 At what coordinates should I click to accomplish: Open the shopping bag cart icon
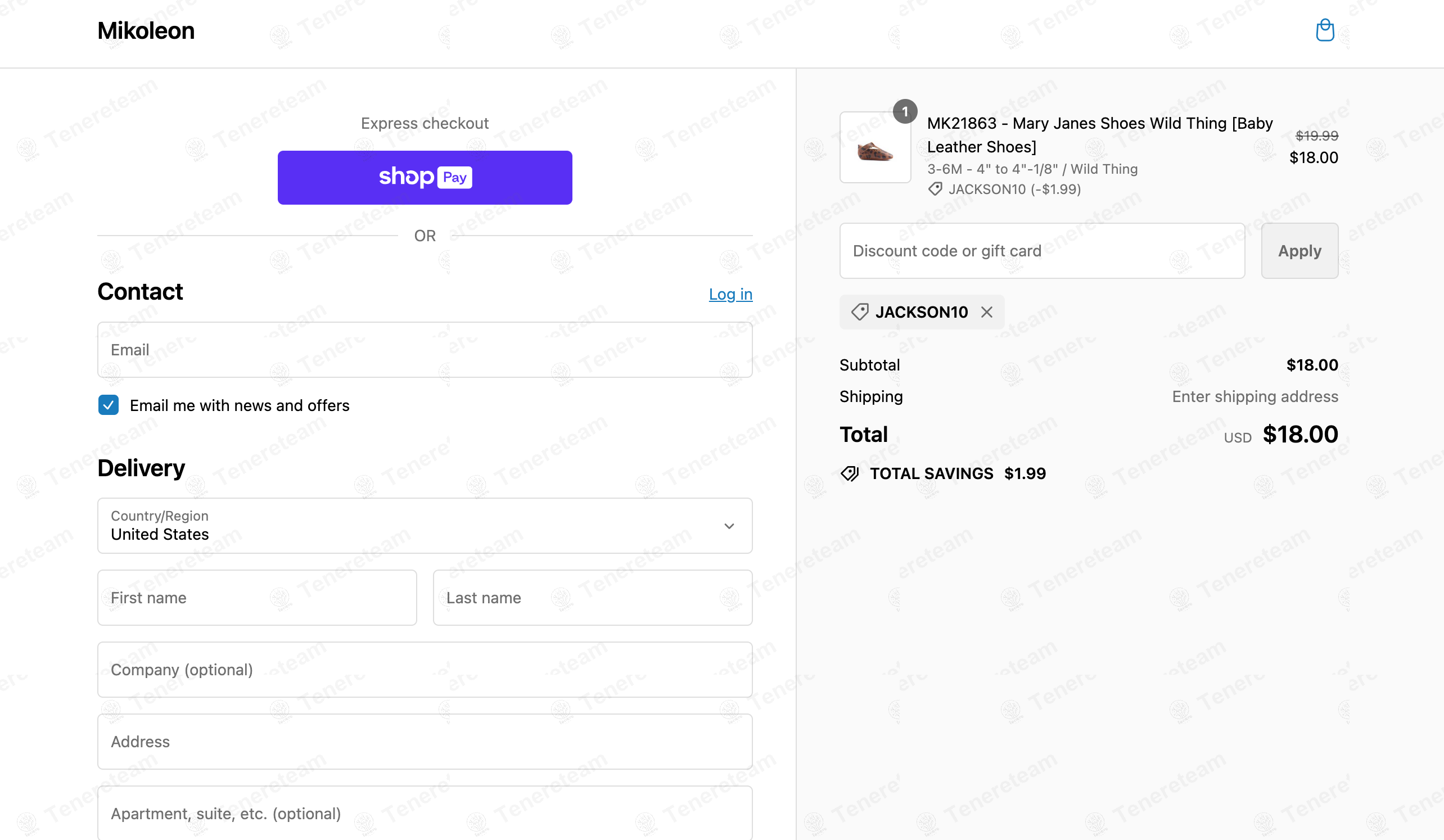pyautogui.click(x=1325, y=30)
